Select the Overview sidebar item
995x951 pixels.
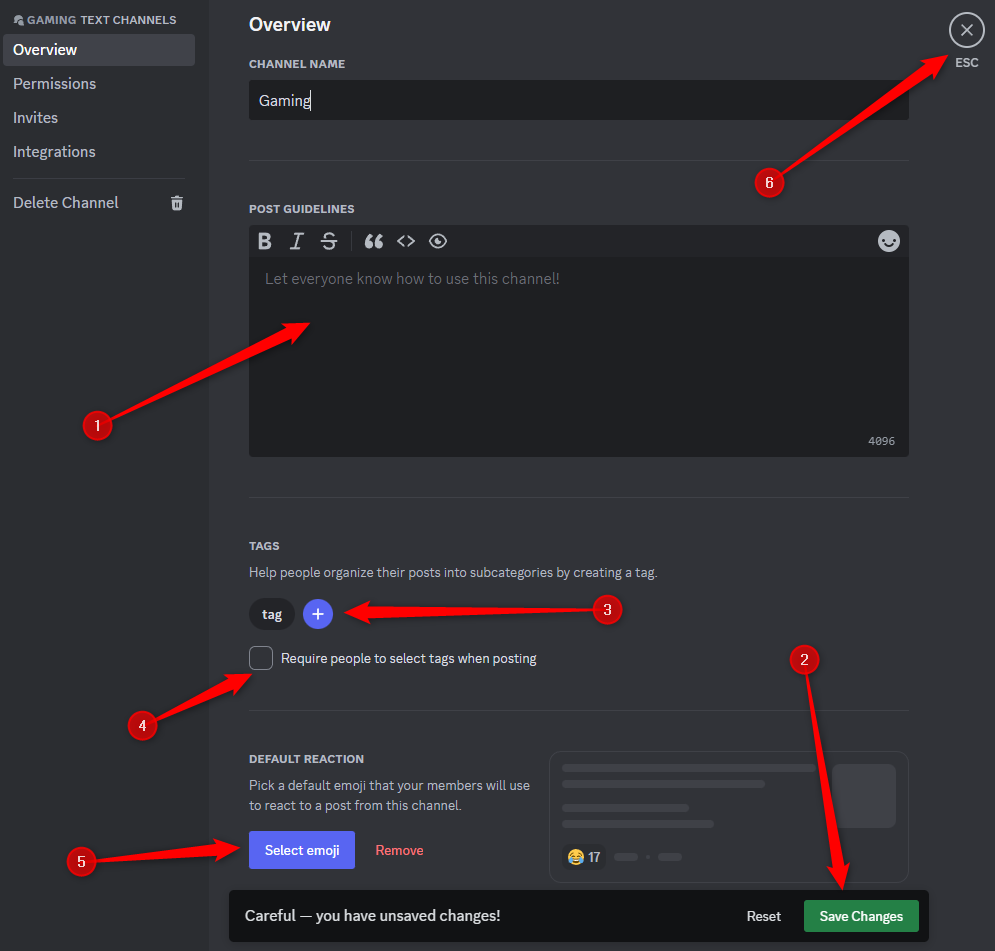[44, 49]
